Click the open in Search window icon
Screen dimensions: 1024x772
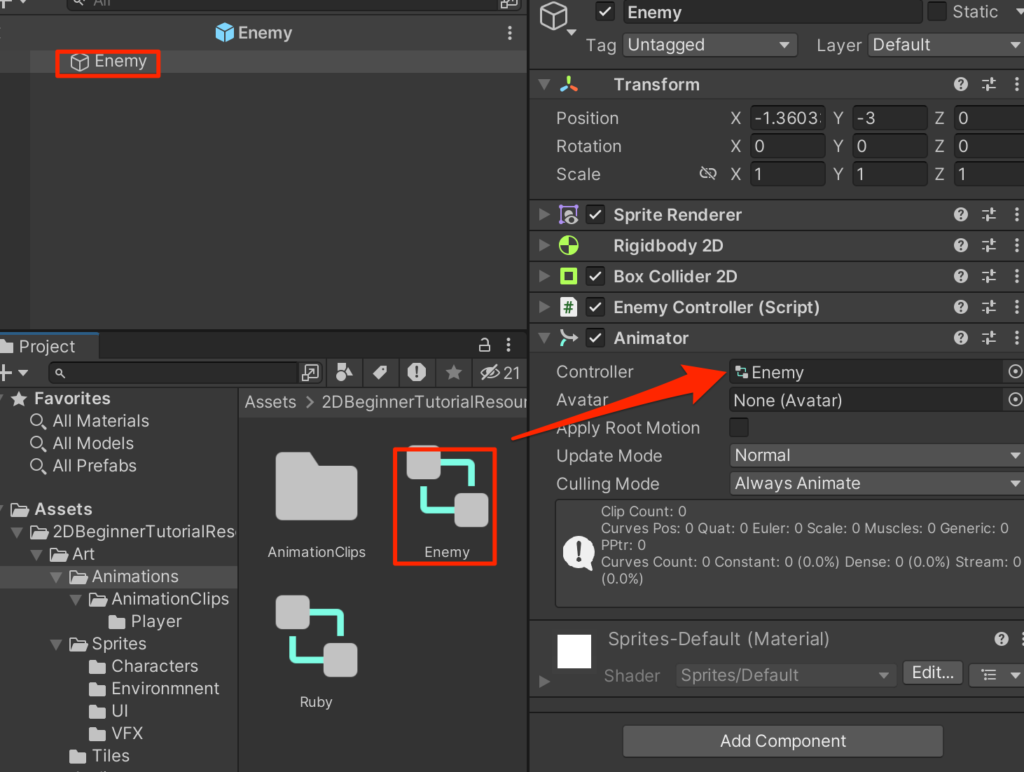[310, 372]
